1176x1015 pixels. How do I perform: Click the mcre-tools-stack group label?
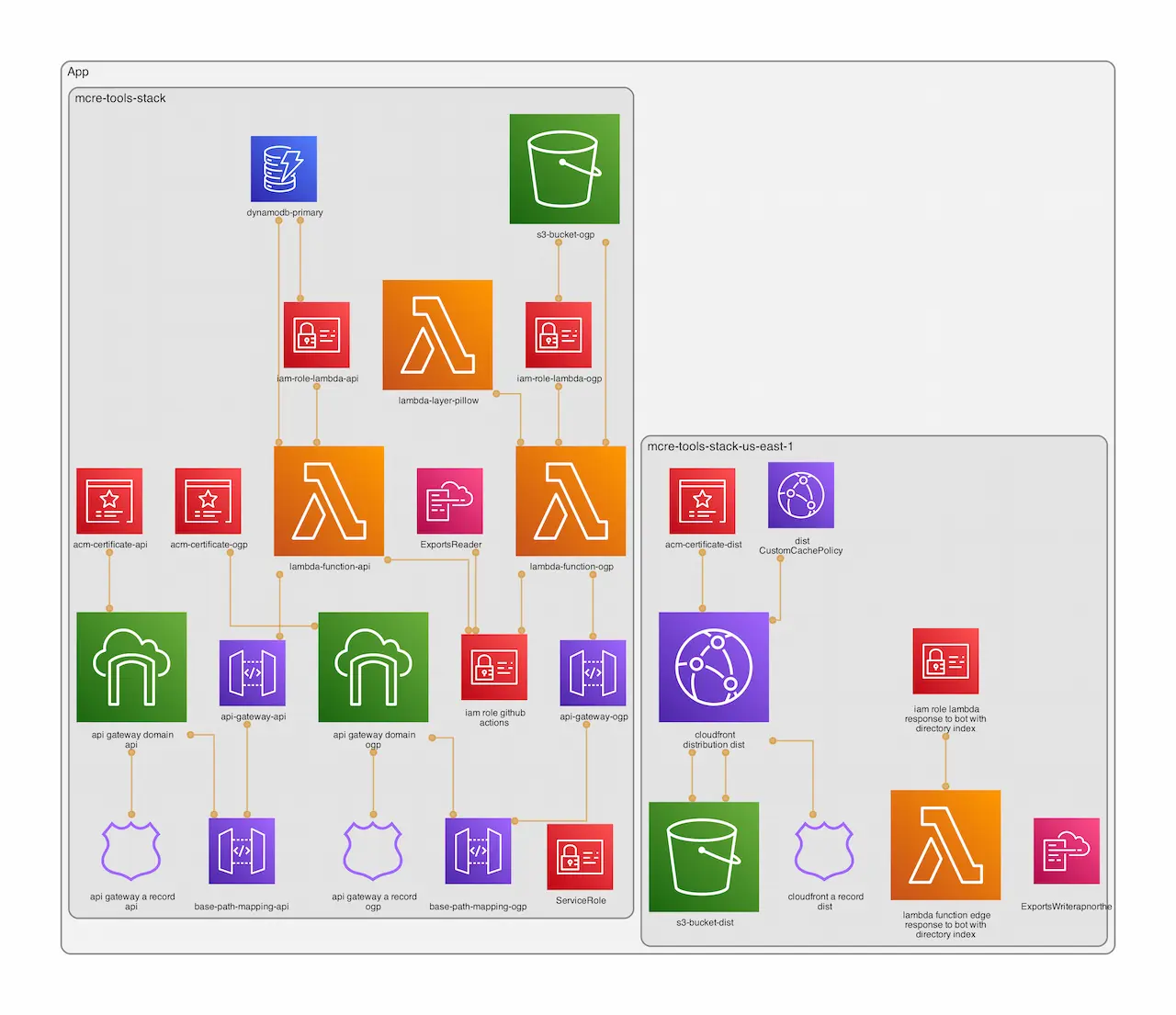(120, 98)
